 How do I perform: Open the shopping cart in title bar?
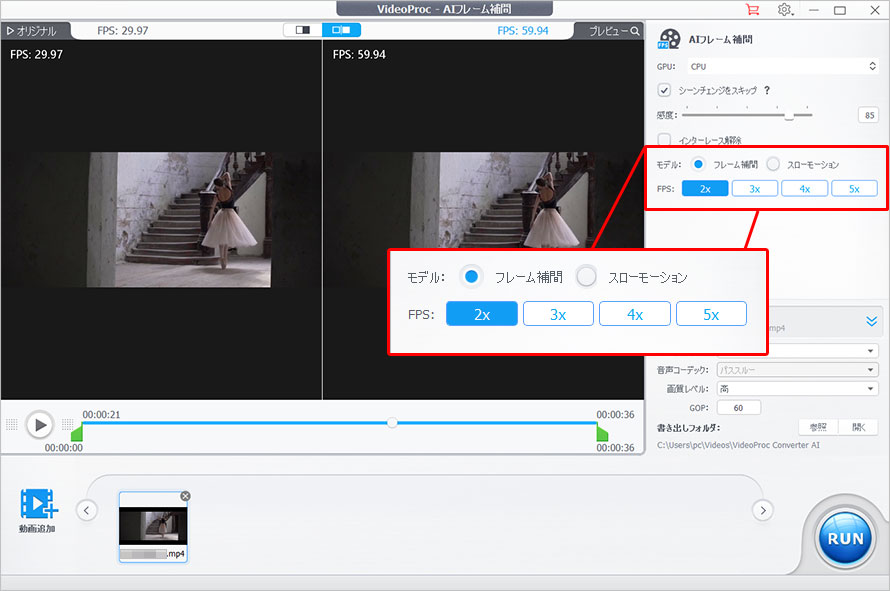point(755,9)
